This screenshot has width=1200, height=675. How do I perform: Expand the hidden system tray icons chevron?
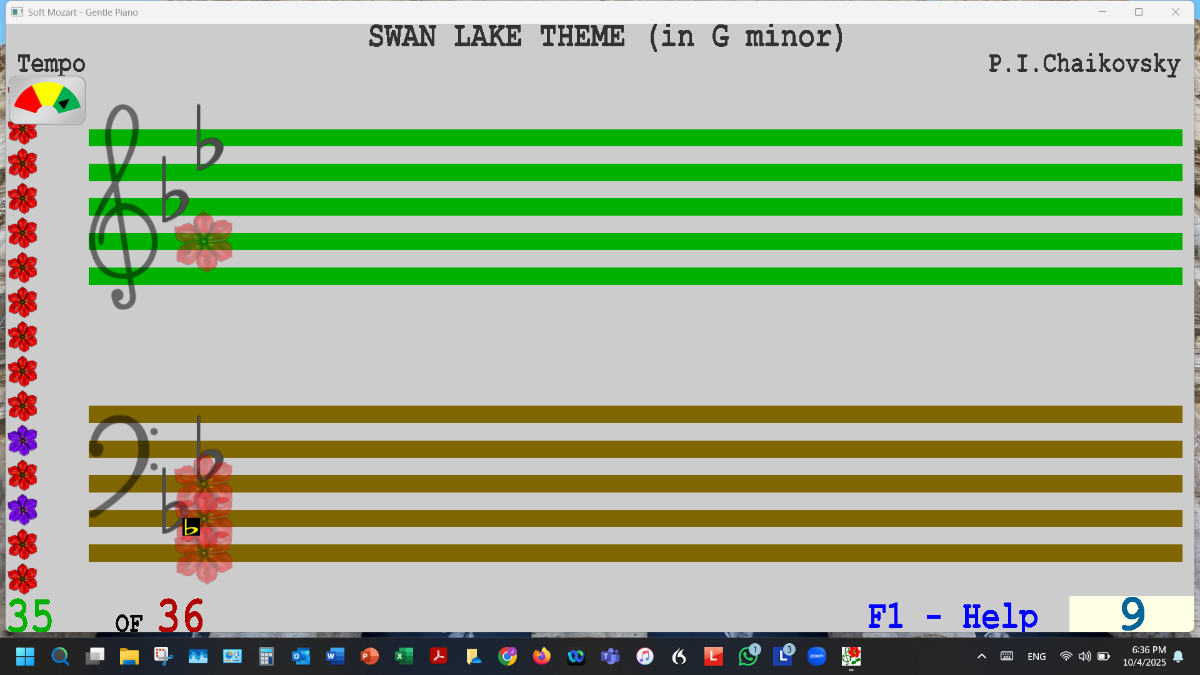coord(981,656)
